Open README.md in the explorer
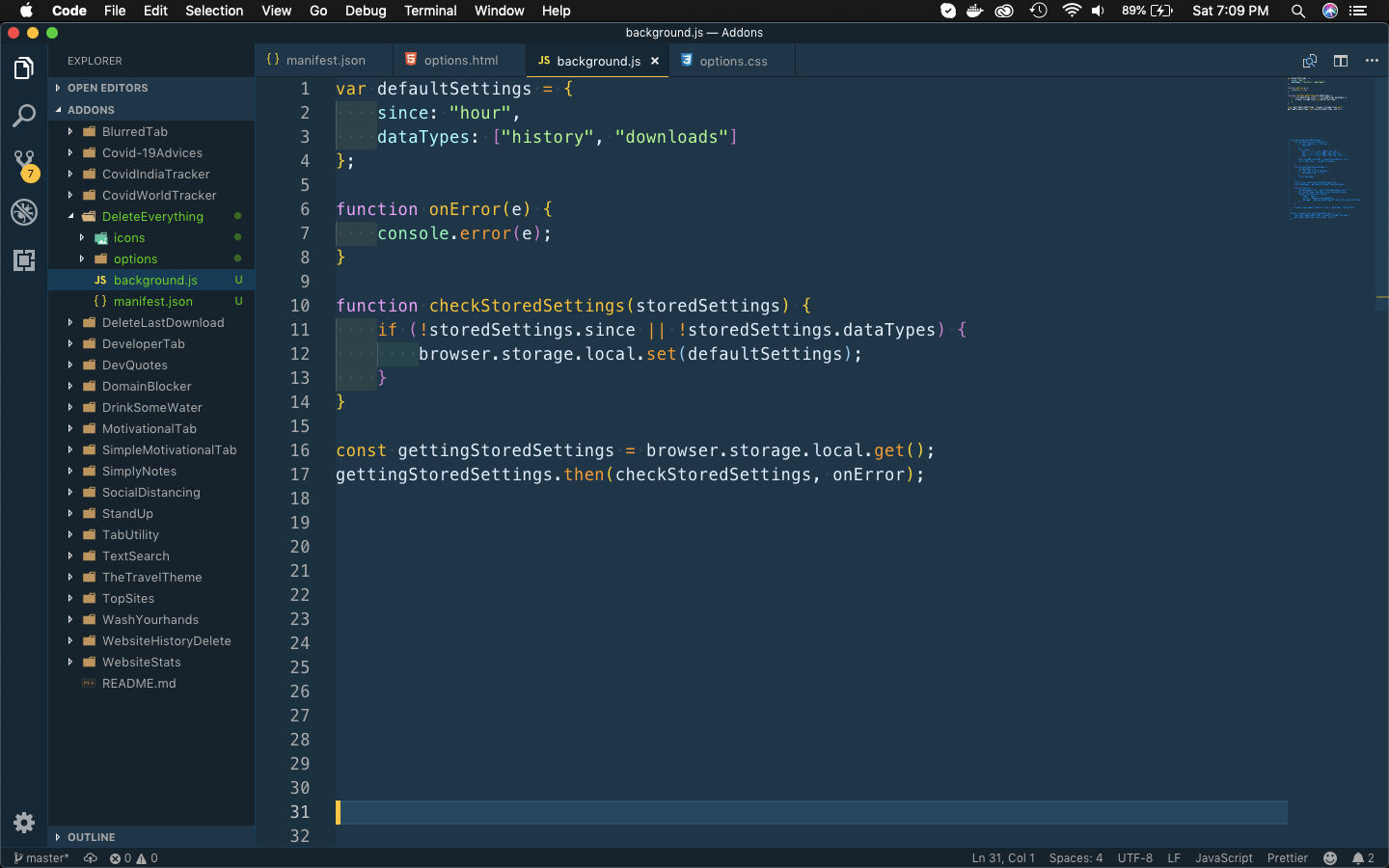The height and width of the screenshot is (868, 1389). tap(151, 684)
